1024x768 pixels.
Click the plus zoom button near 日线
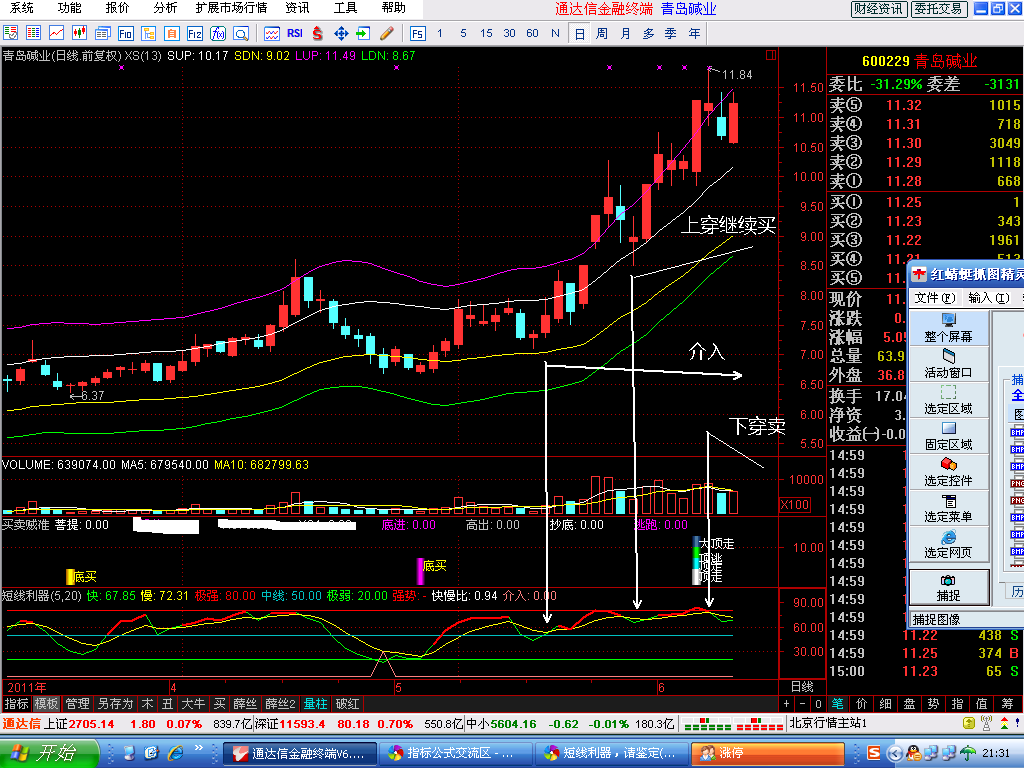[787, 704]
